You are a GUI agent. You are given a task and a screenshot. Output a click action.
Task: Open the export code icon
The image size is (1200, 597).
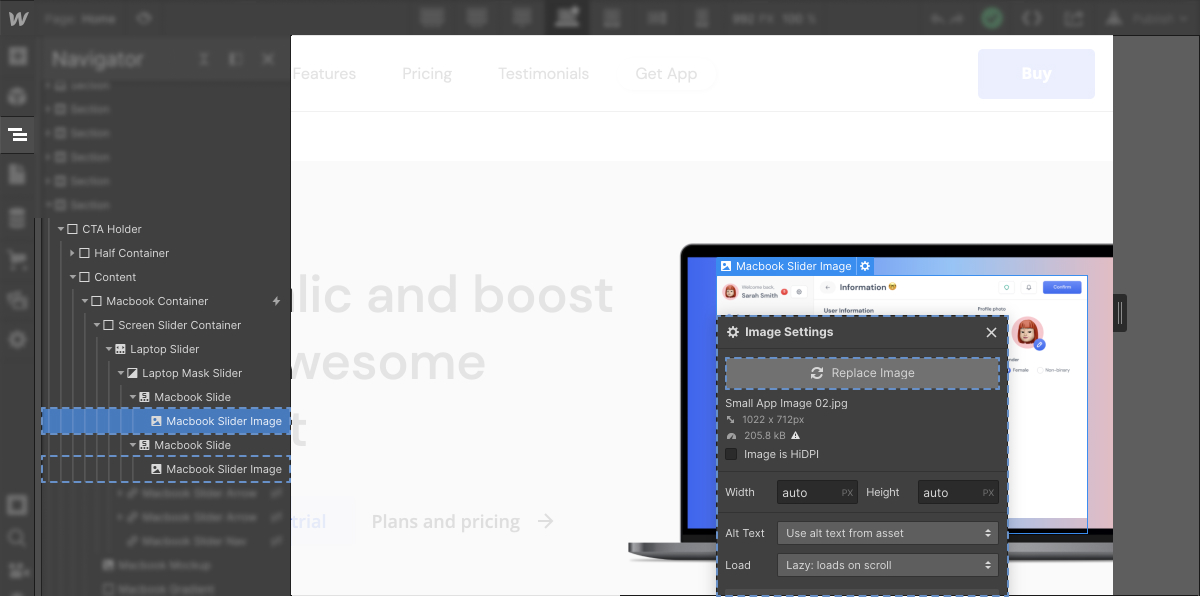point(1033,18)
